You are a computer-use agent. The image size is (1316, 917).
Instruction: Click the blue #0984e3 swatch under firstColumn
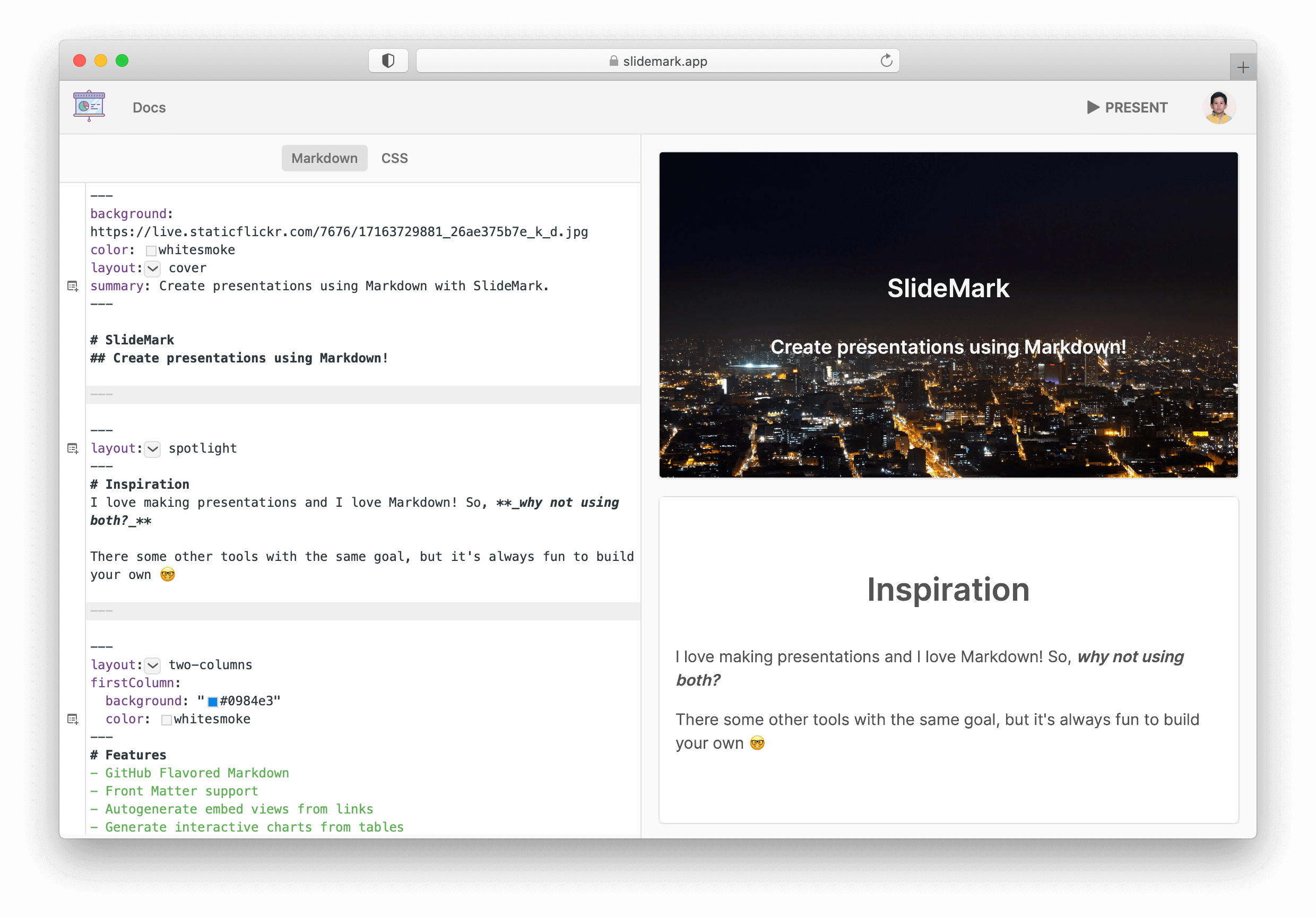coord(213,701)
